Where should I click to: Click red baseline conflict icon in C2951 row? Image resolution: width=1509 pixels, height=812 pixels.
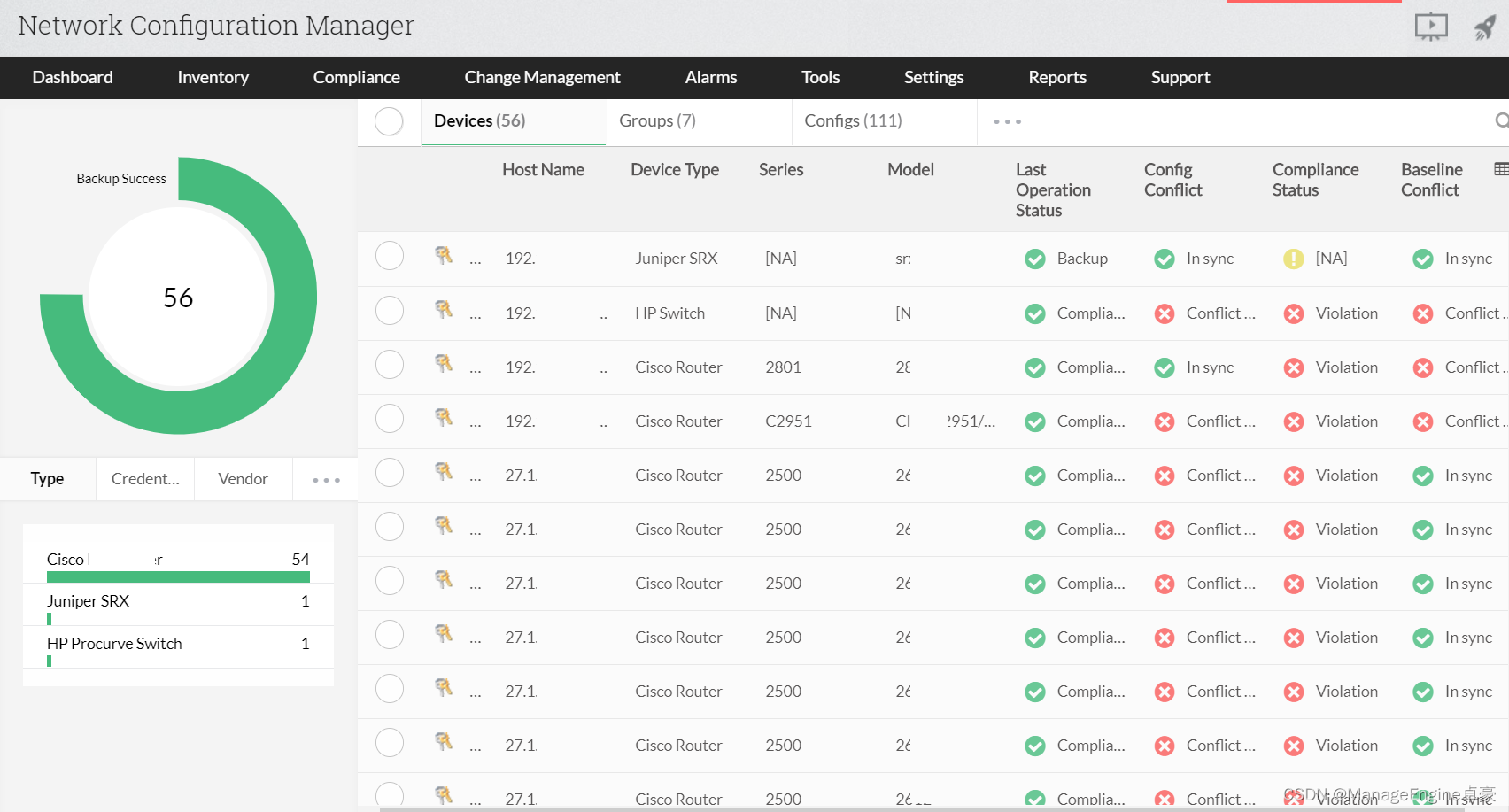[x=1423, y=421]
